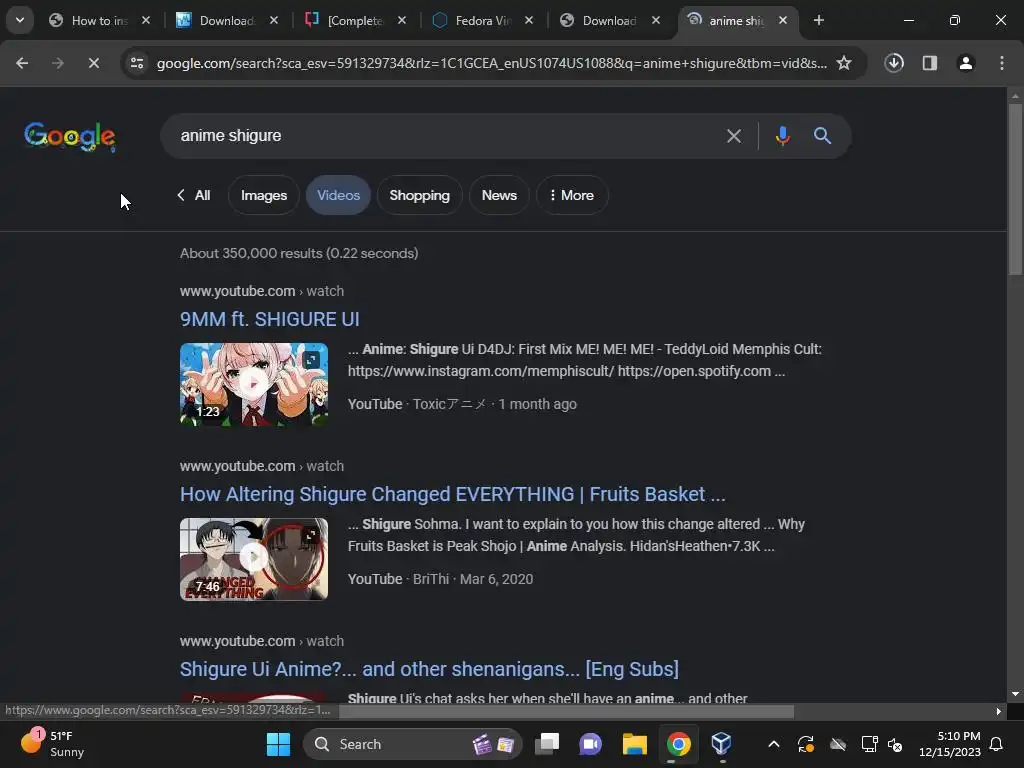Open Chrome three-dot menu

[x=1002, y=63]
